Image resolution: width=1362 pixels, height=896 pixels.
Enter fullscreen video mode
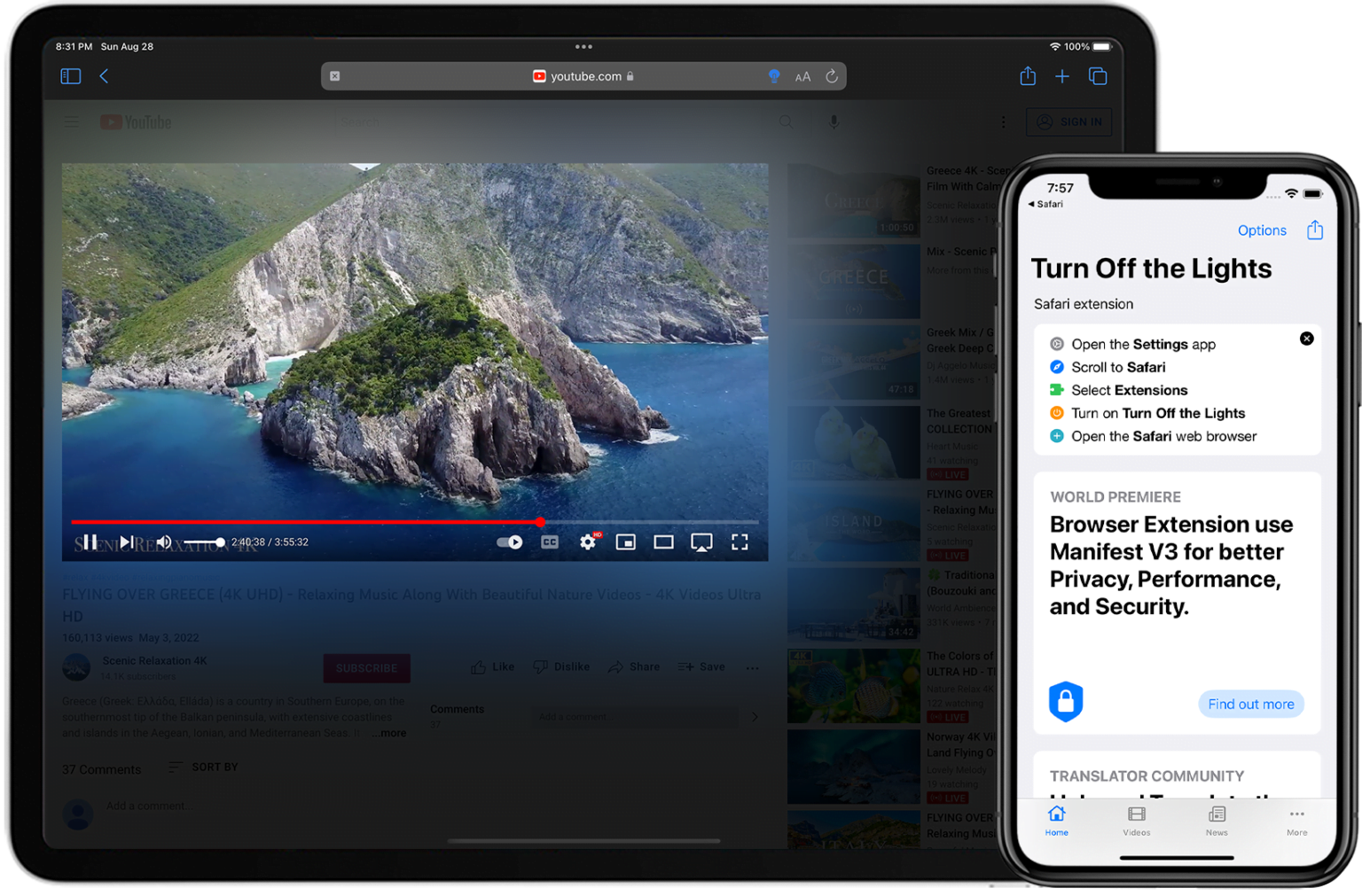(x=740, y=541)
